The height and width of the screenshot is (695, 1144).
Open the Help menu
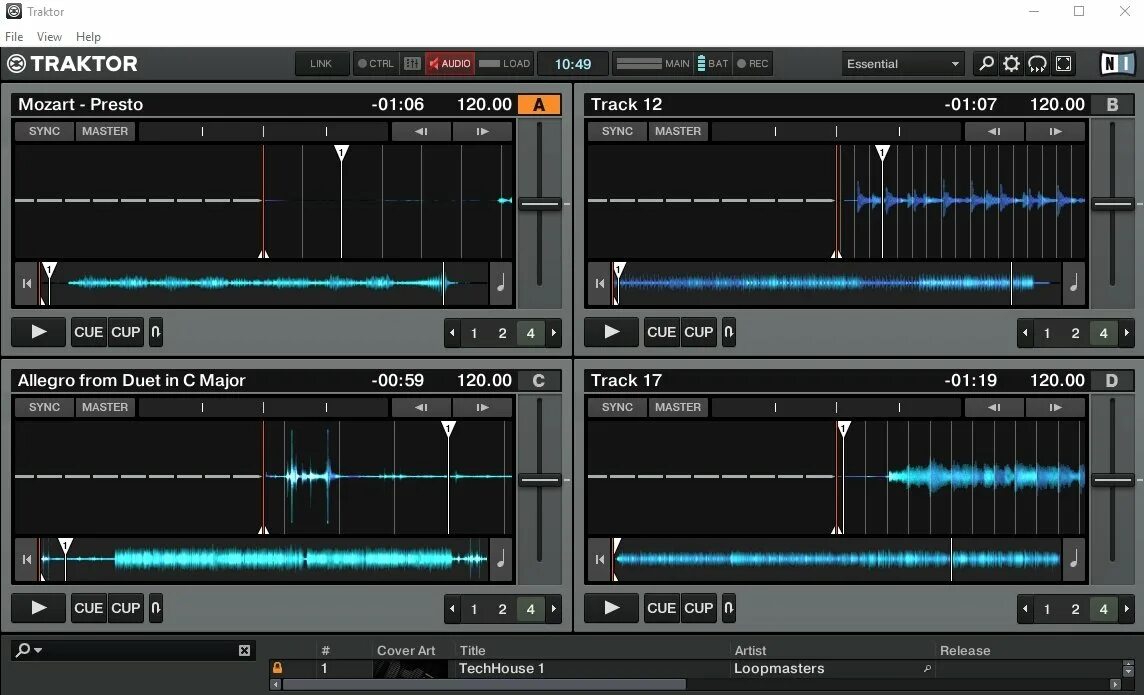pos(88,36)
